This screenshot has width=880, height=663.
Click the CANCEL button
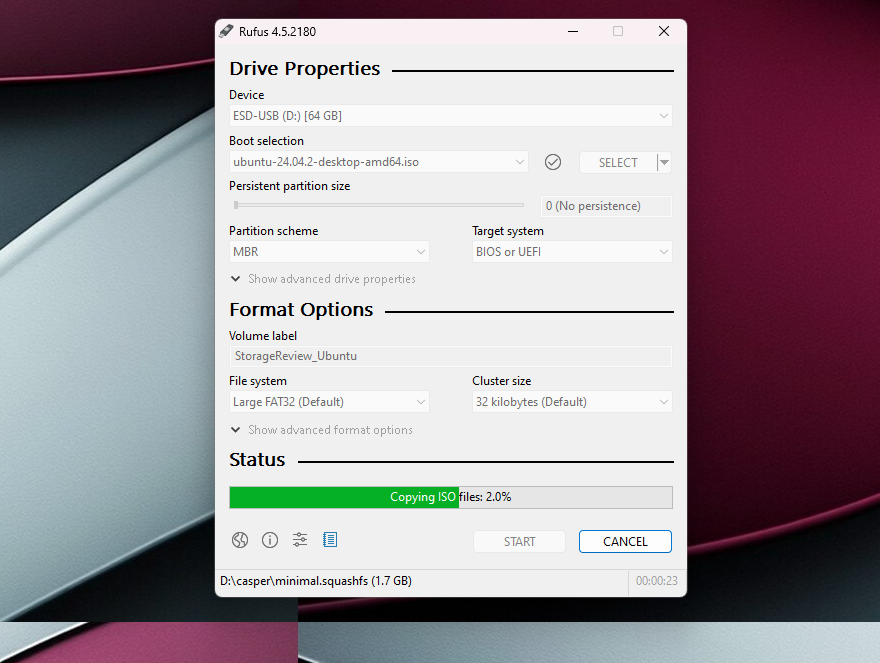[x=625, y=542]
